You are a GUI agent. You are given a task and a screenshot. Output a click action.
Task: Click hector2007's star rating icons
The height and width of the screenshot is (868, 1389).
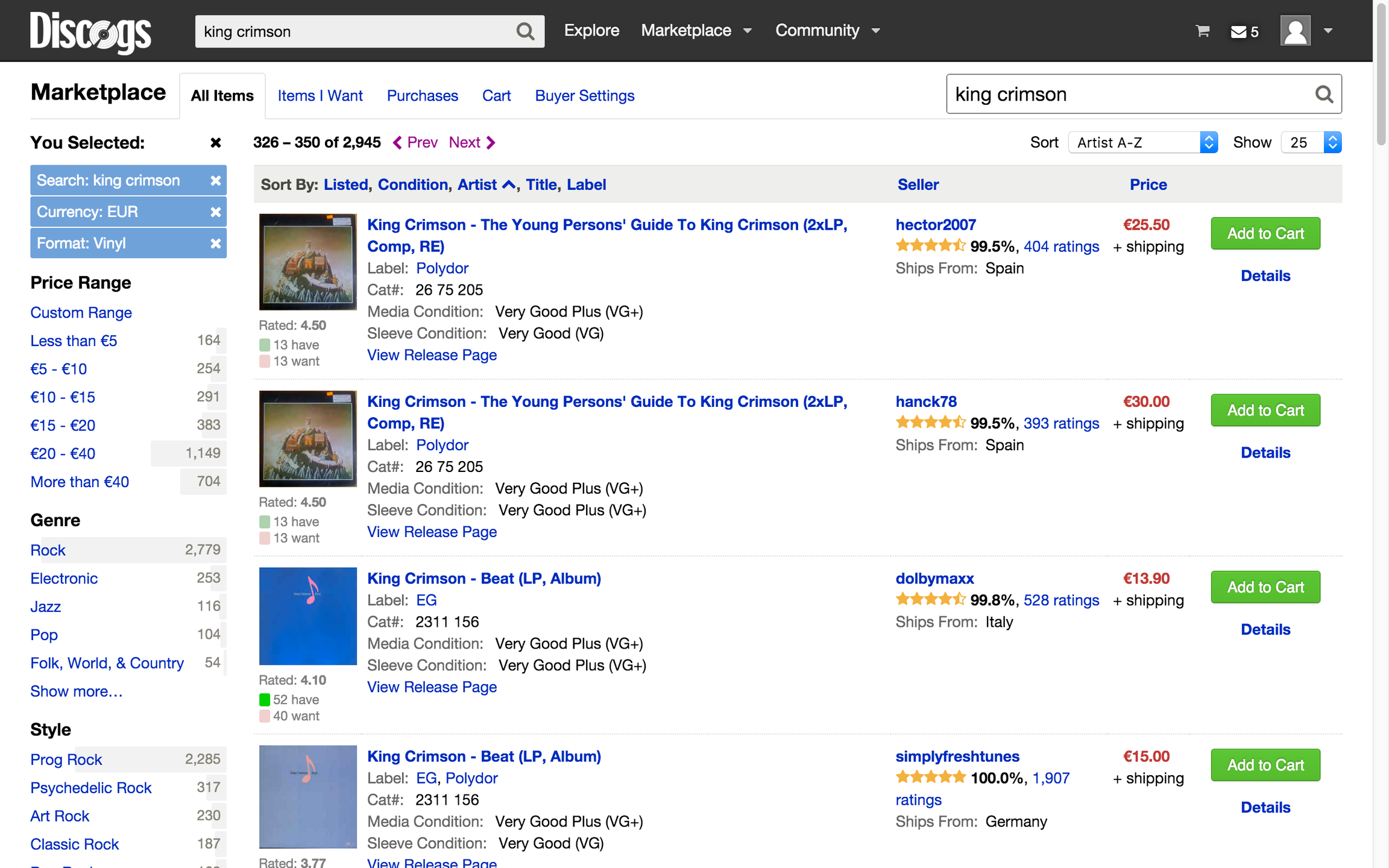930,245
